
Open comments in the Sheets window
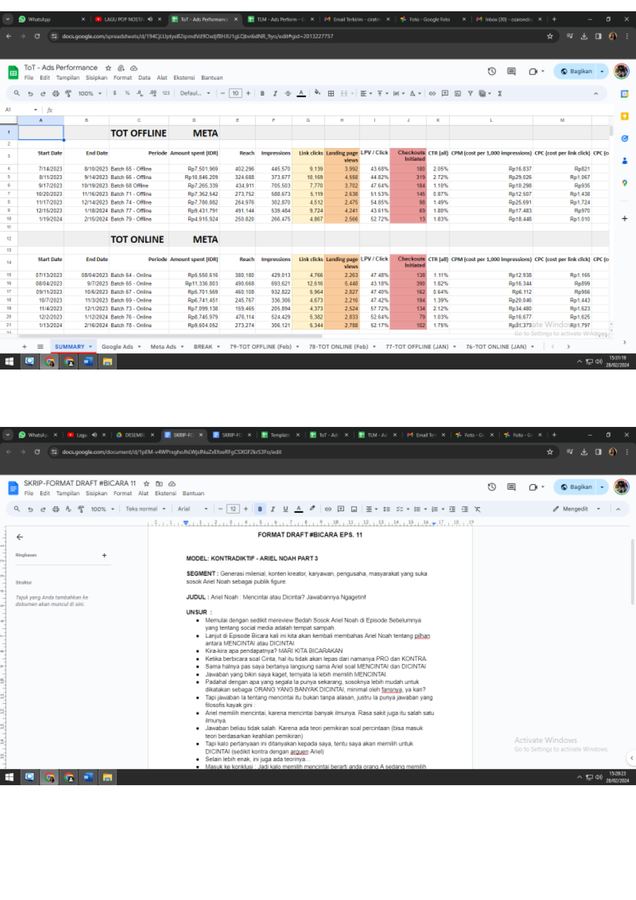(x=511, y=71)
